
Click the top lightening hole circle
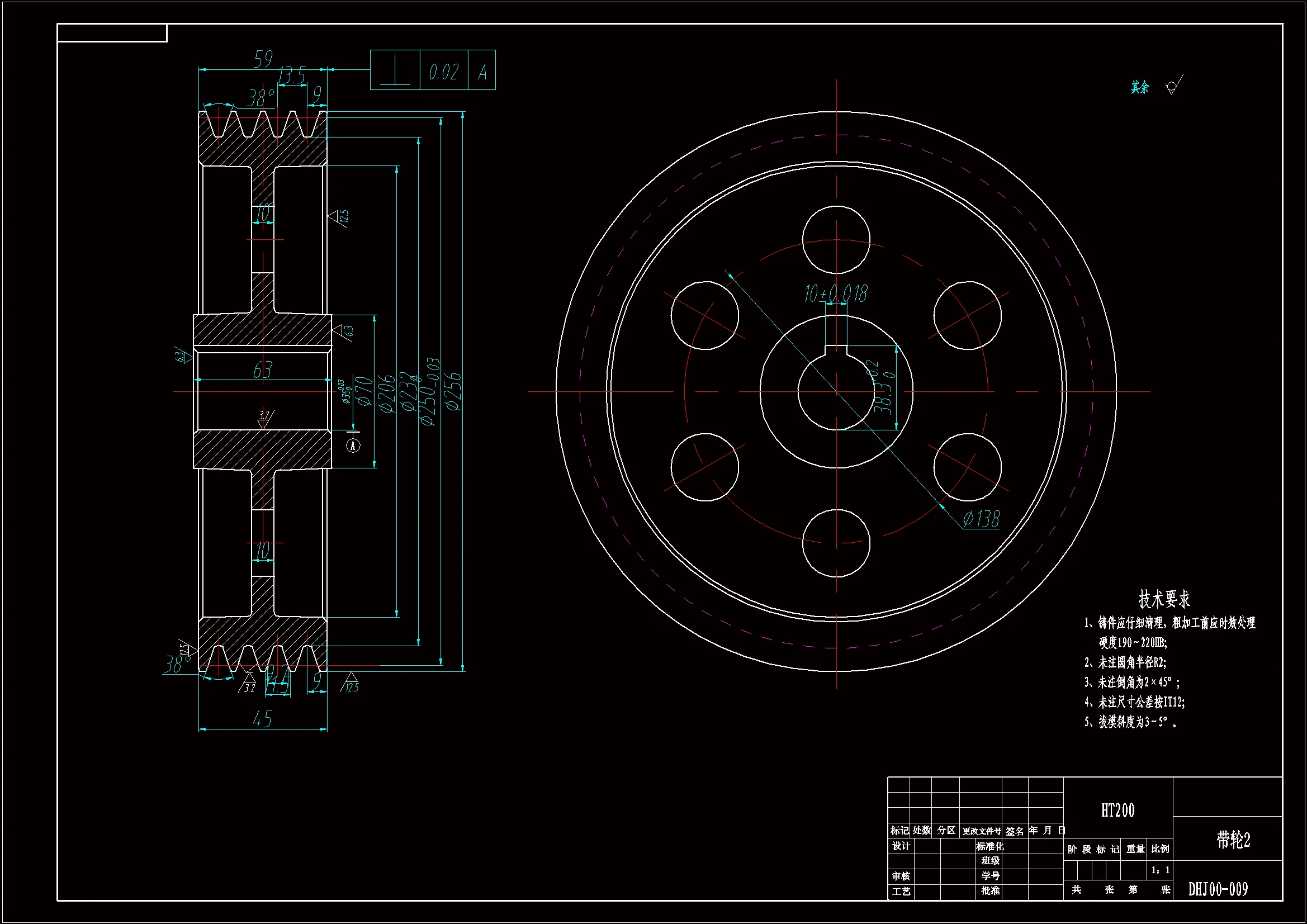(836, 239)
